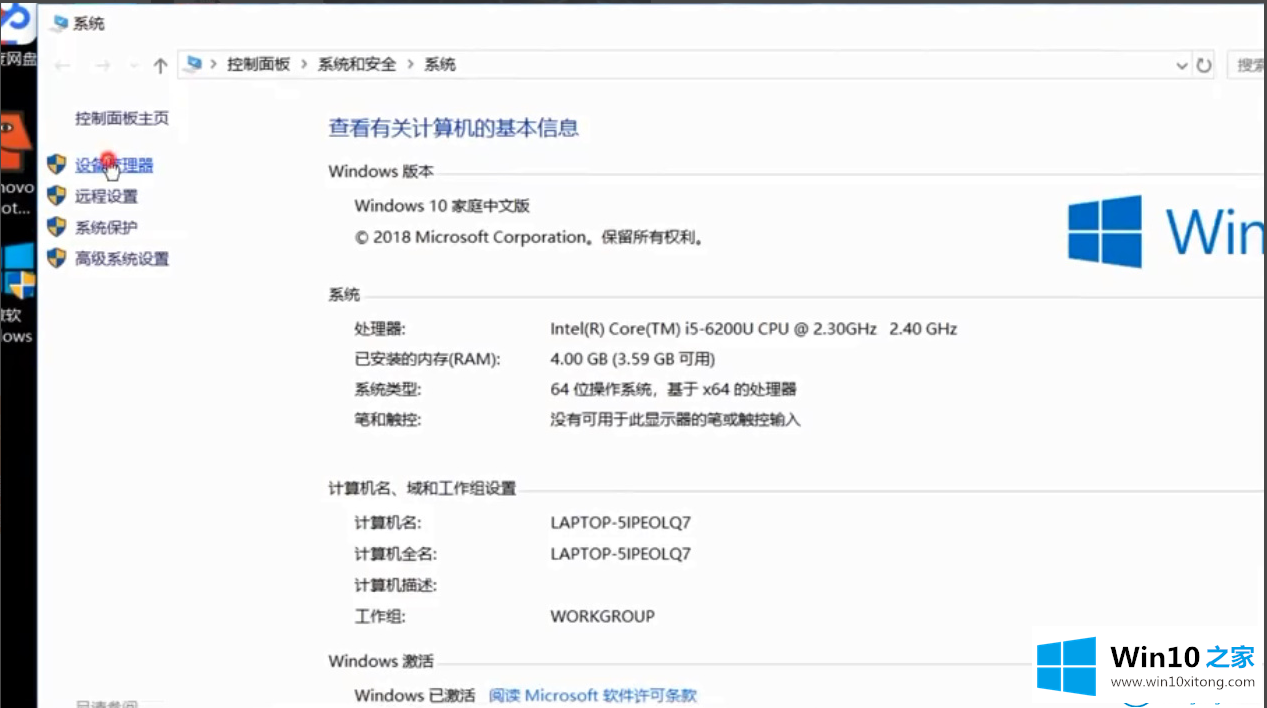
Task: Open System protection (系统保护) link
Action: 106,227
